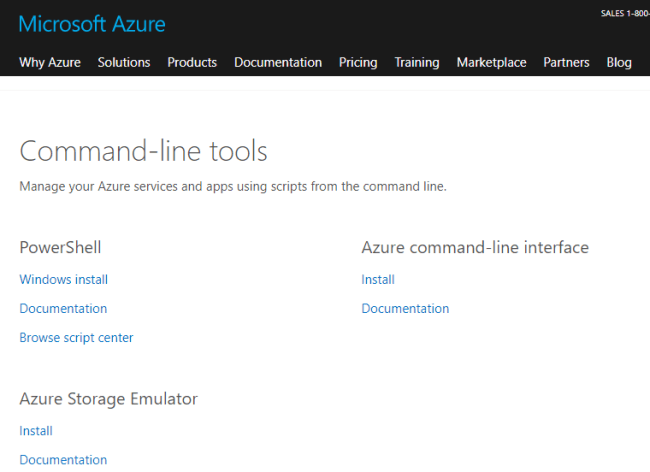
Task: Open the Why Azure menu
Action: (50, 62)
